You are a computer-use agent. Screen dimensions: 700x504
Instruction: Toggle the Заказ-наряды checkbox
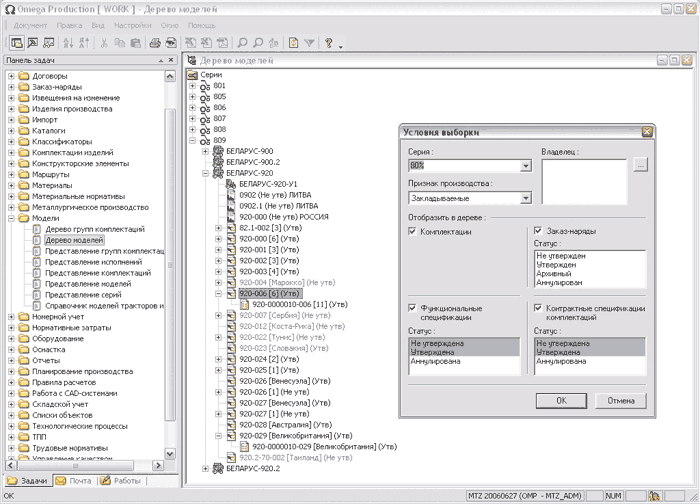[x=538, y=231]
